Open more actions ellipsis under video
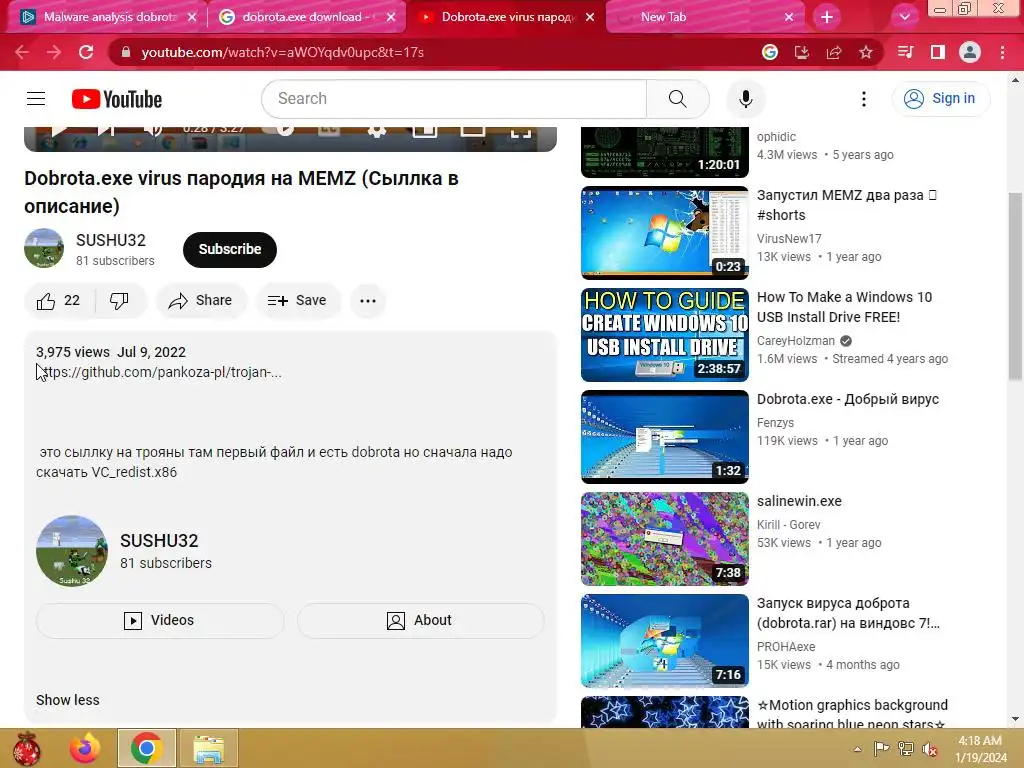Screen dimensions: 1024x768 (x=368, y=300)
